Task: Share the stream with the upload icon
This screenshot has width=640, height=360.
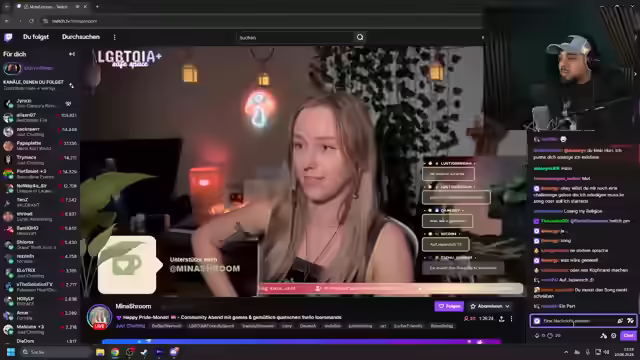Action: click(x=502, y=318)
